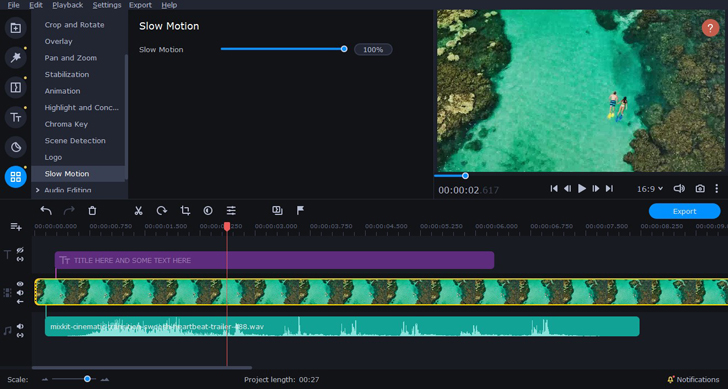Open the Titles sidebar icon
Image resolution: width=728 pixels, height=389 pixels.
(15, 117)
